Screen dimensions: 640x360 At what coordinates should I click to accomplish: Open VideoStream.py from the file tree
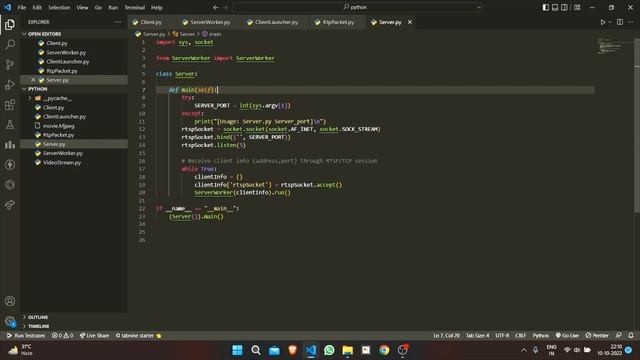[62, 162]
